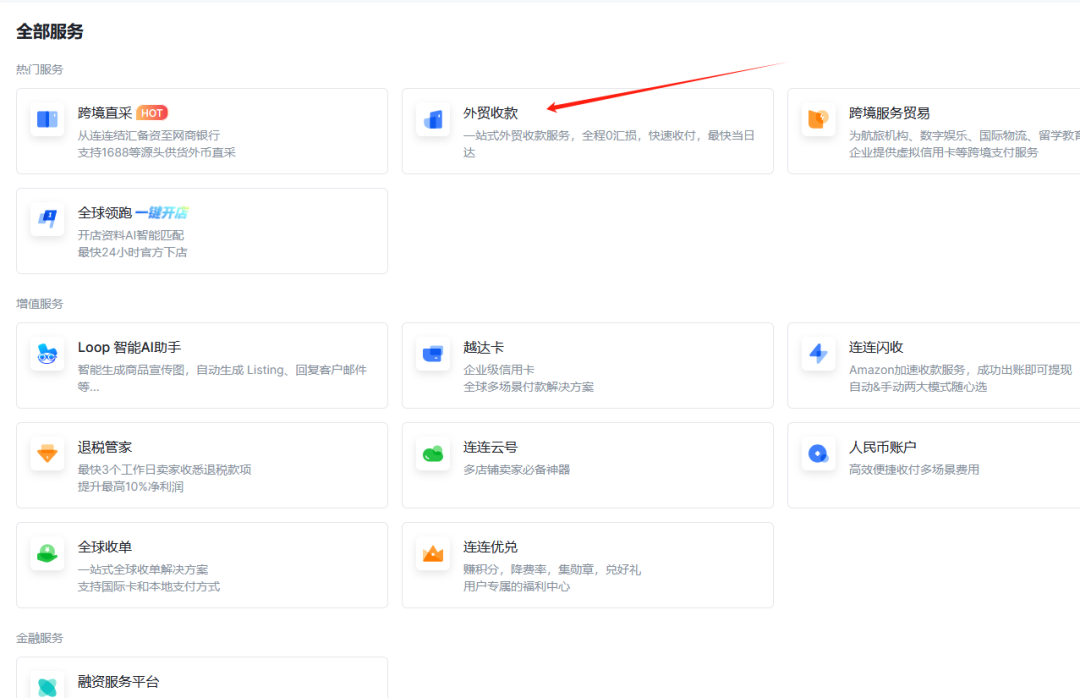Click the 连连优兑 crown icon
Screen dimensions: 1080x698
pyautogui.click(x=433, y=554)
